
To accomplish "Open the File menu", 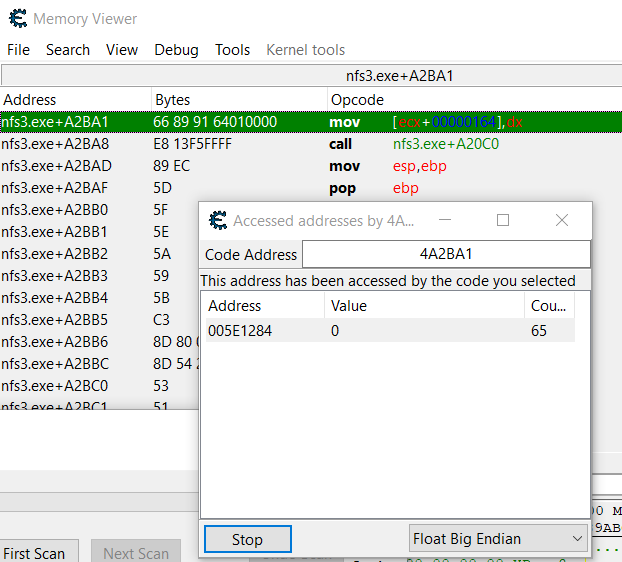I will (18, 50).
